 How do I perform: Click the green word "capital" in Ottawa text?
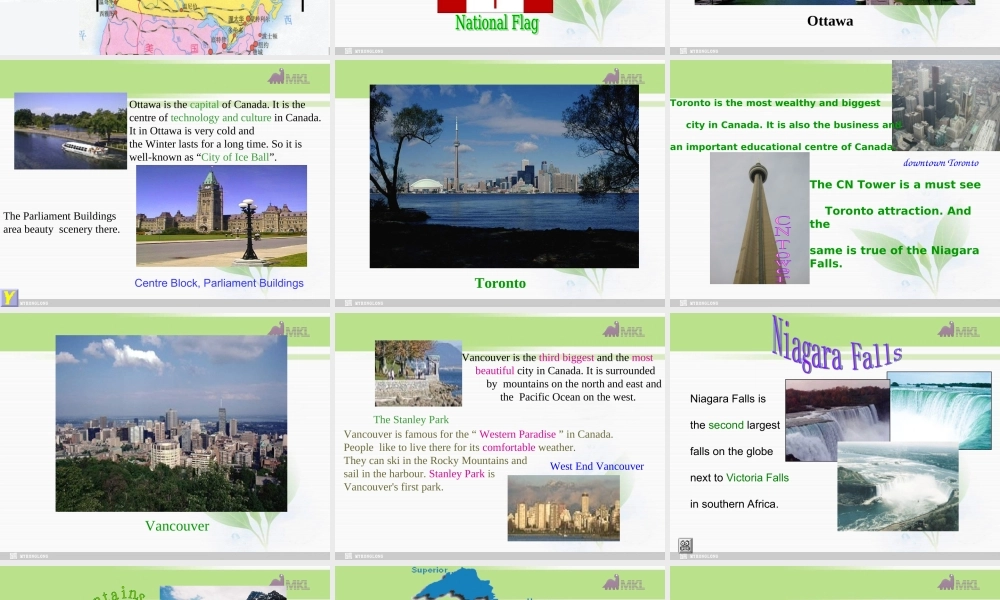[x=204, y=104]
